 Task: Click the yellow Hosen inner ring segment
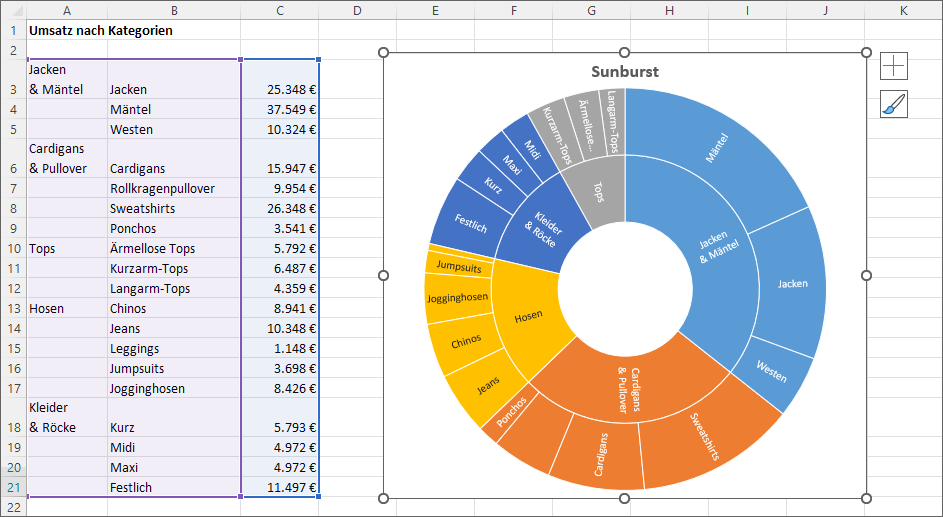[x=527, y=317]
